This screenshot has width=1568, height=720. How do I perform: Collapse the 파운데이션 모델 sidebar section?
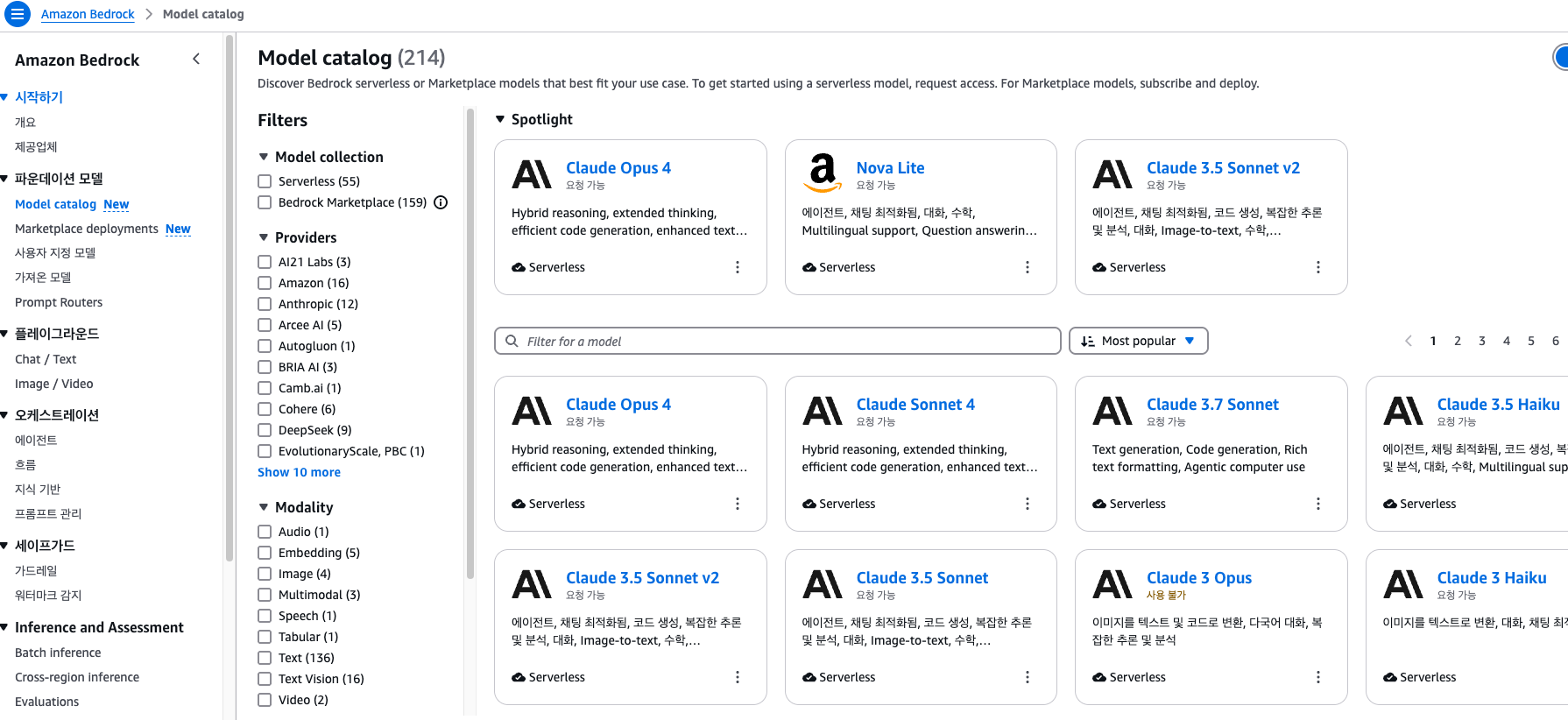4,179
